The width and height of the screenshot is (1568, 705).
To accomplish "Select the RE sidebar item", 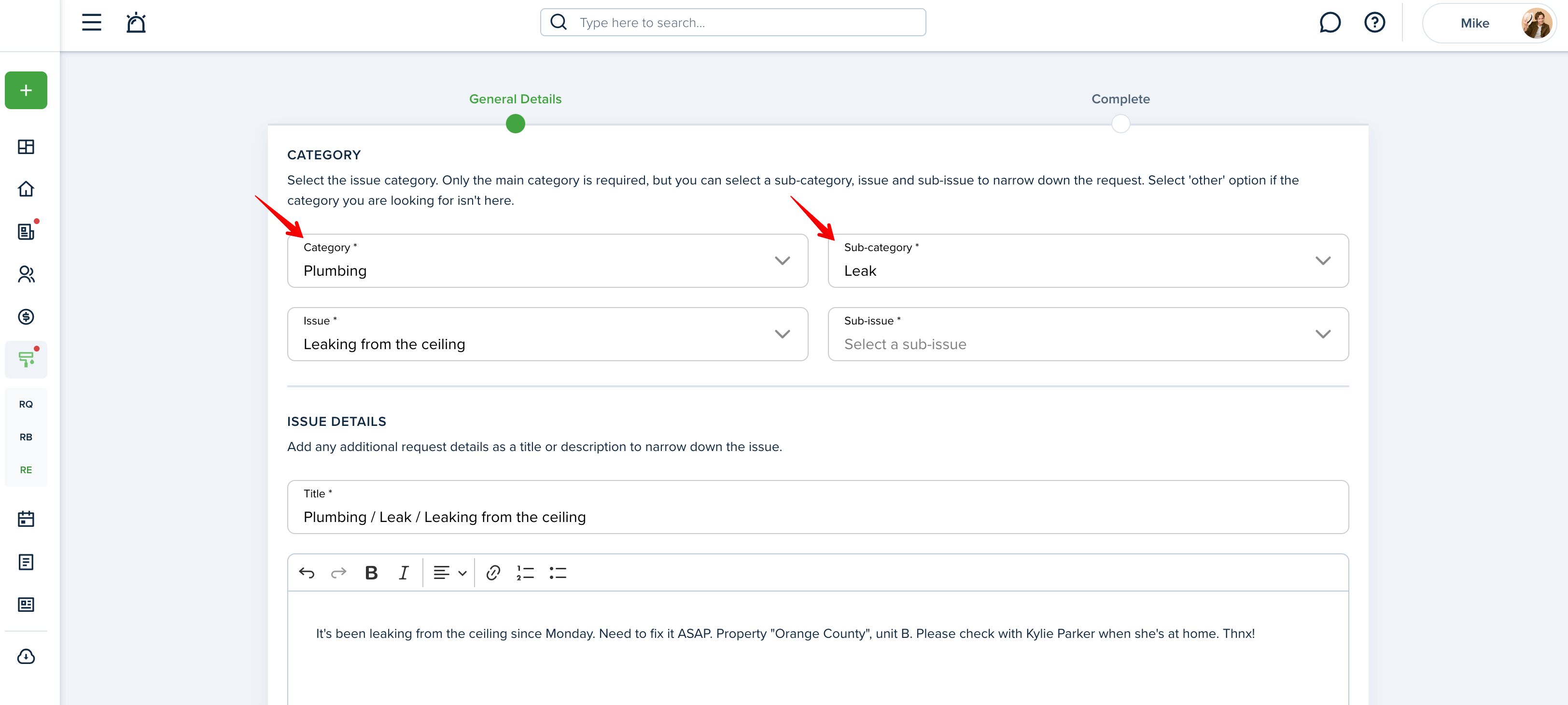I will 26,470.
